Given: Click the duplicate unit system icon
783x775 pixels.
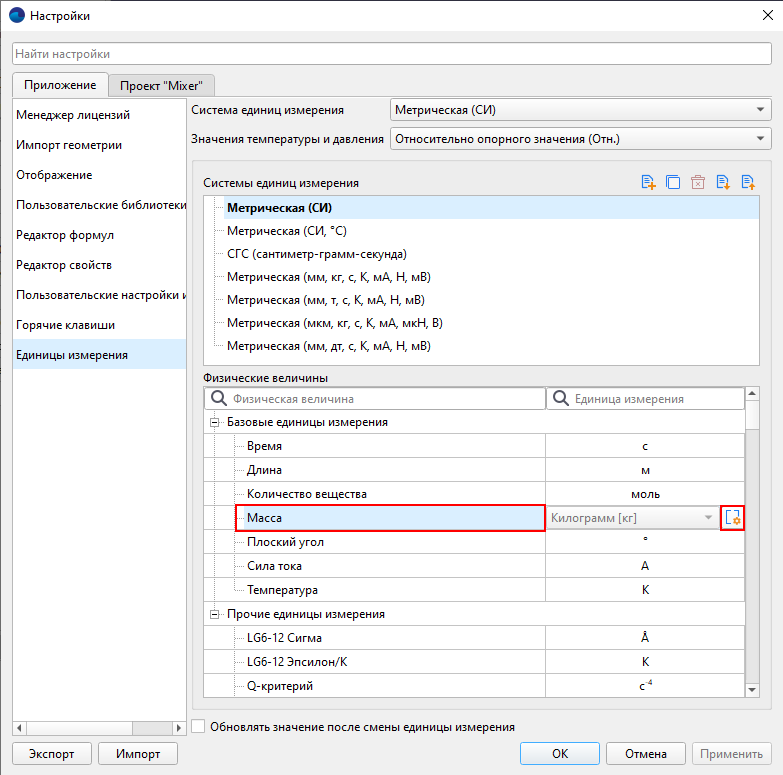Looking at the screenshot, I should (673, 182).
